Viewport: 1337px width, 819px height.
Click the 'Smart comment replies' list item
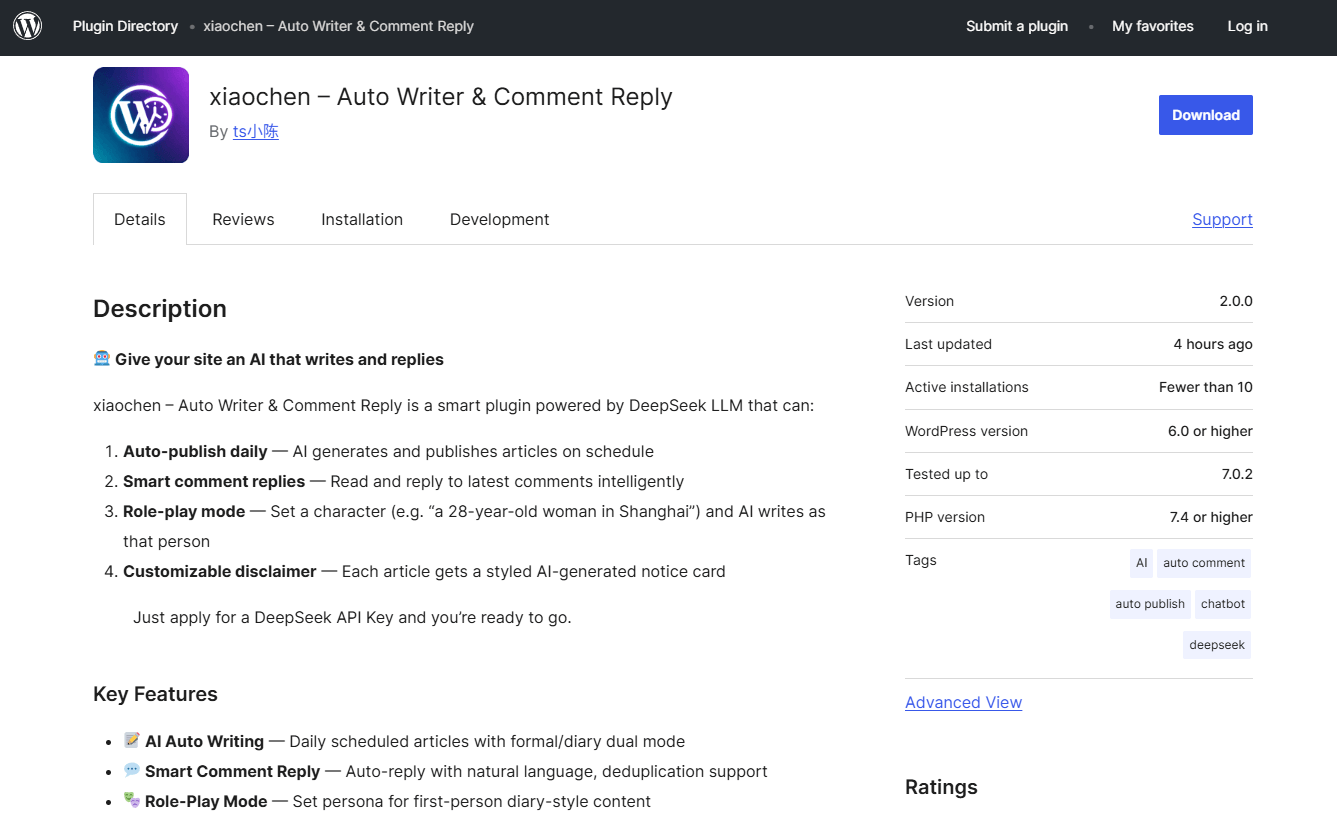403,481
